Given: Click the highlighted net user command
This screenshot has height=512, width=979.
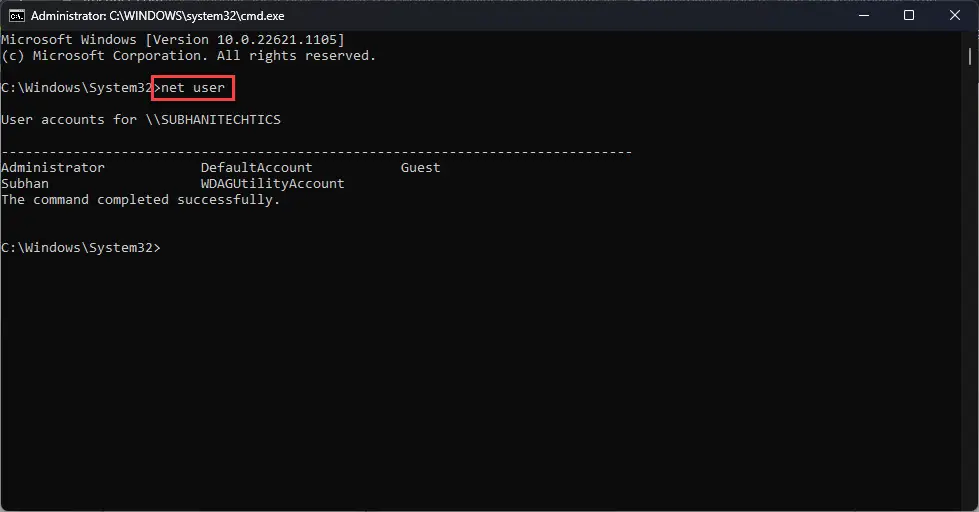Looking at the screenshot, I should (x=193, y=88).
